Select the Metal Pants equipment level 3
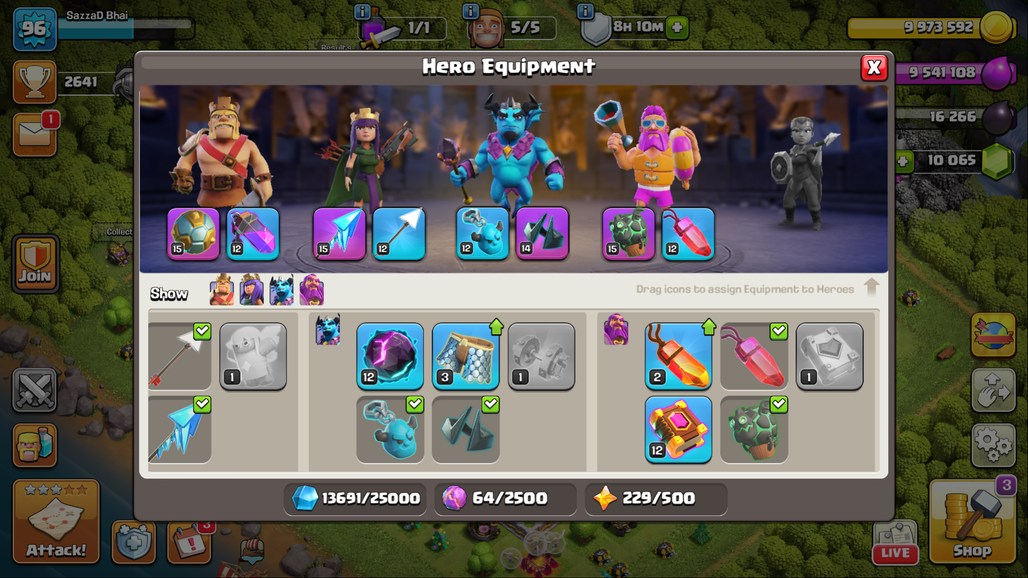Image resolution: width=1028 pixels, height=578 pixels. 465,356
